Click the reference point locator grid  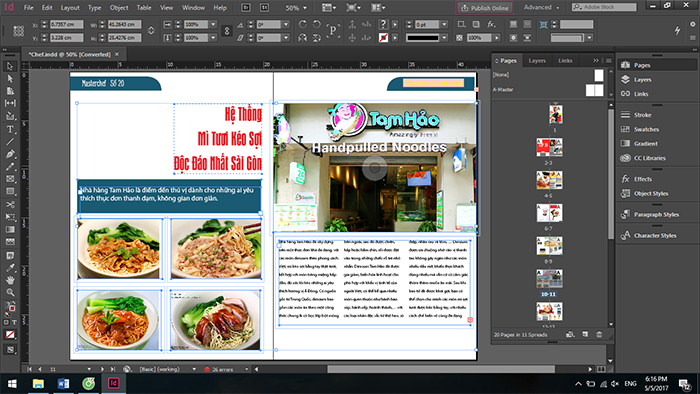[x=18, y=31]
